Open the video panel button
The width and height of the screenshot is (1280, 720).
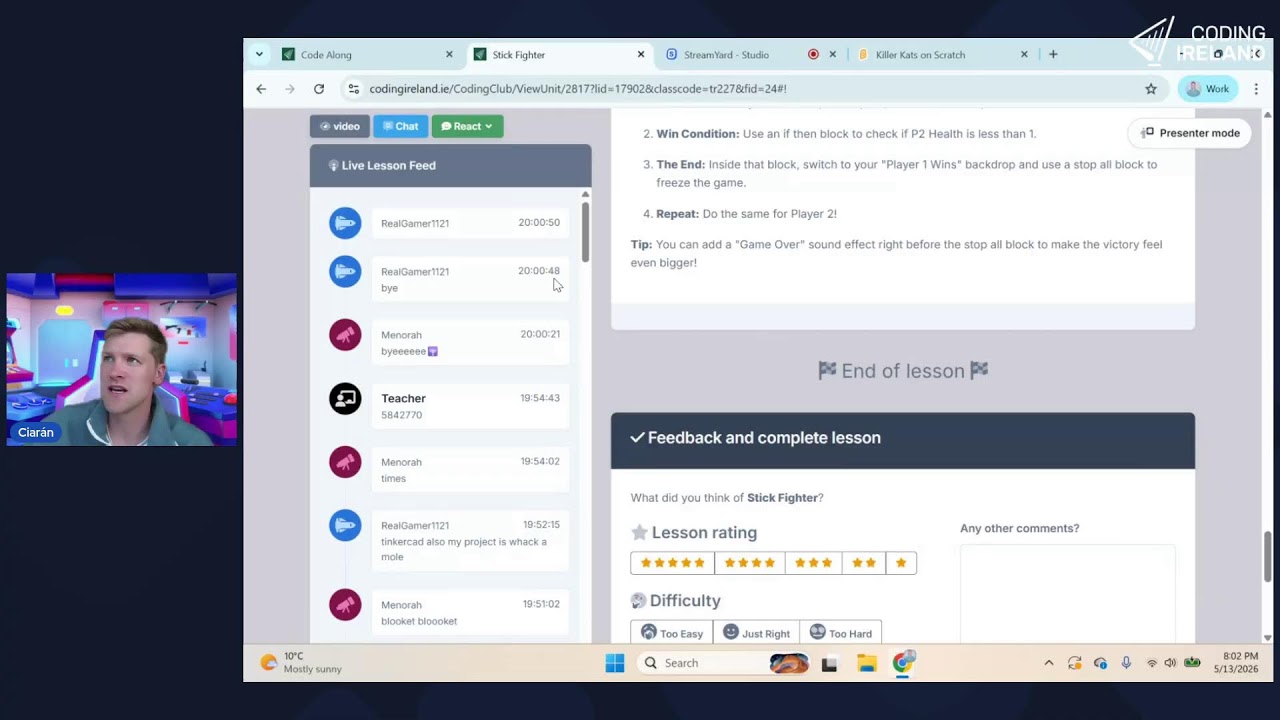(x=340, y=126)
